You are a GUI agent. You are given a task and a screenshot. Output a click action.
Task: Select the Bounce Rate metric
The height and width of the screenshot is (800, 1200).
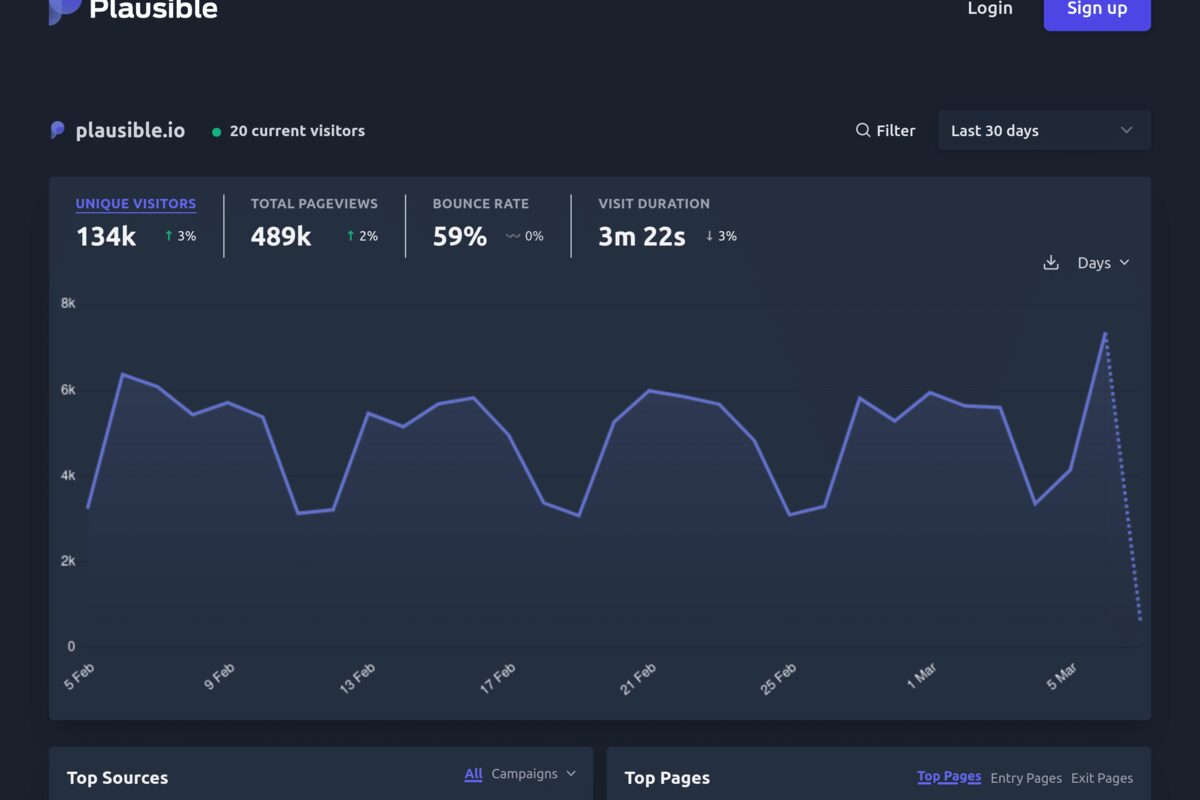click(481, 203)
